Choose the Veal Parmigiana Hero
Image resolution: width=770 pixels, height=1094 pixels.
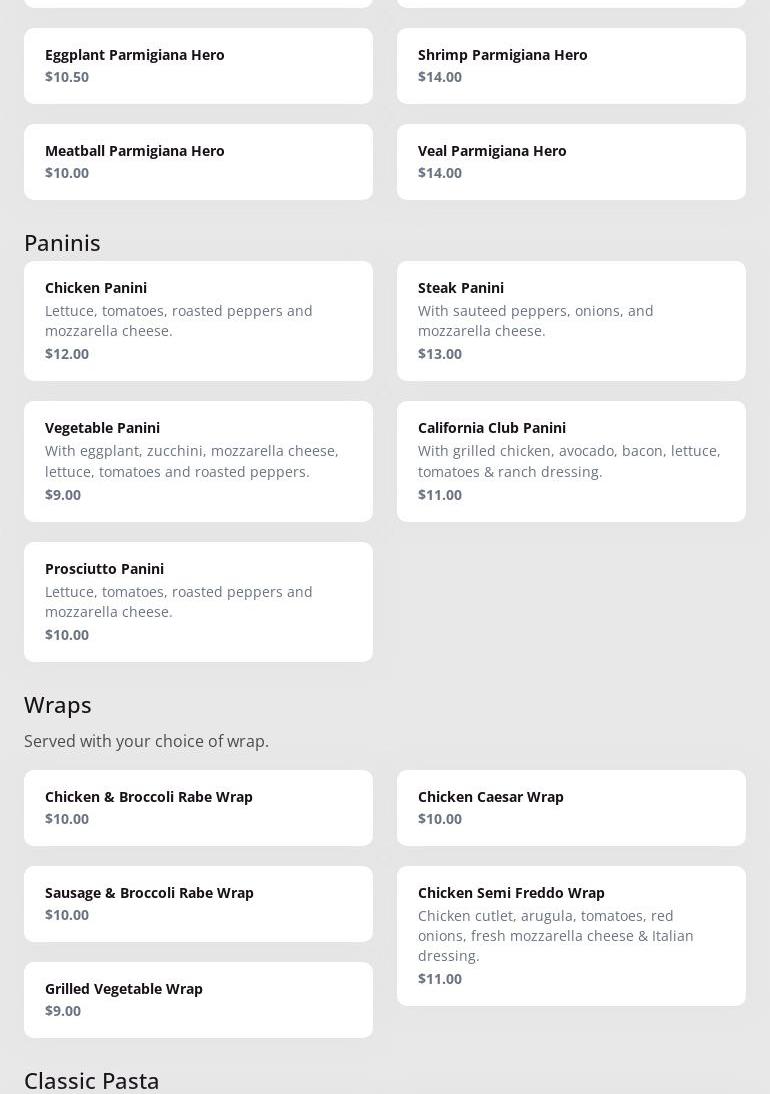tap(571, 162)
